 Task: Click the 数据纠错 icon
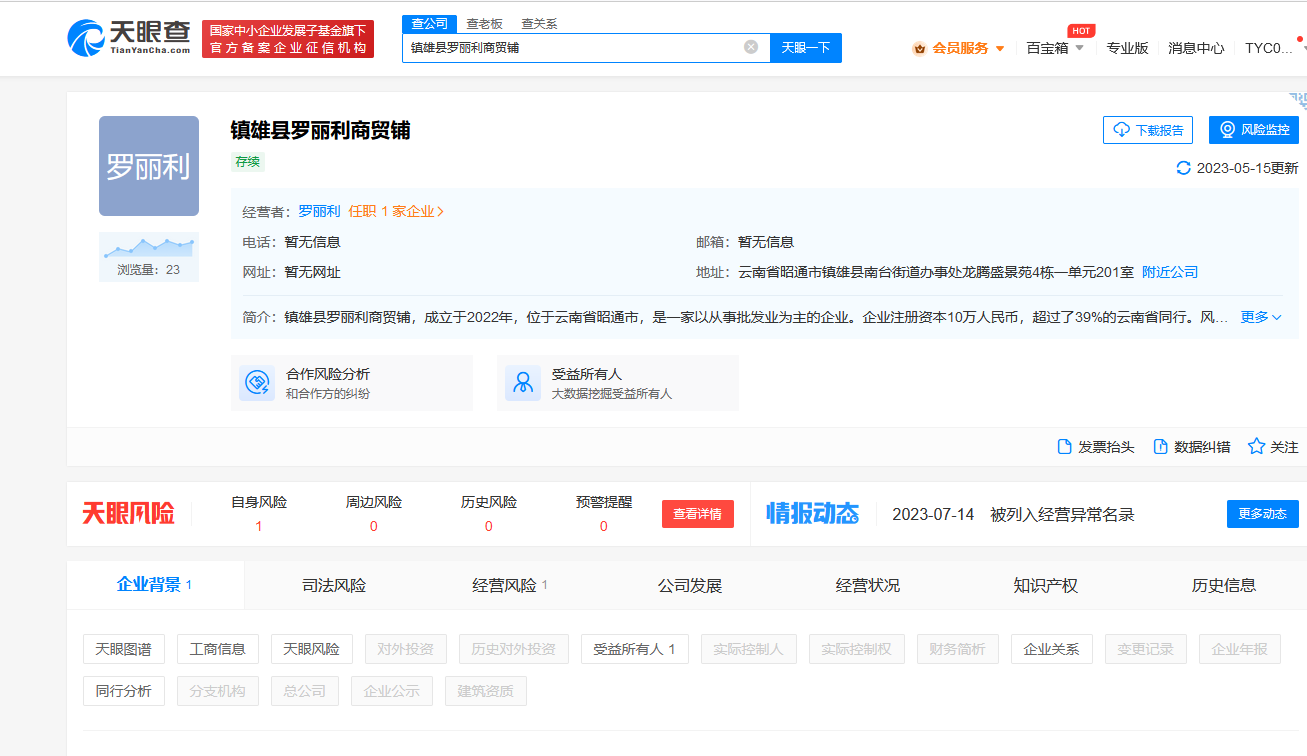[1161, 447]
